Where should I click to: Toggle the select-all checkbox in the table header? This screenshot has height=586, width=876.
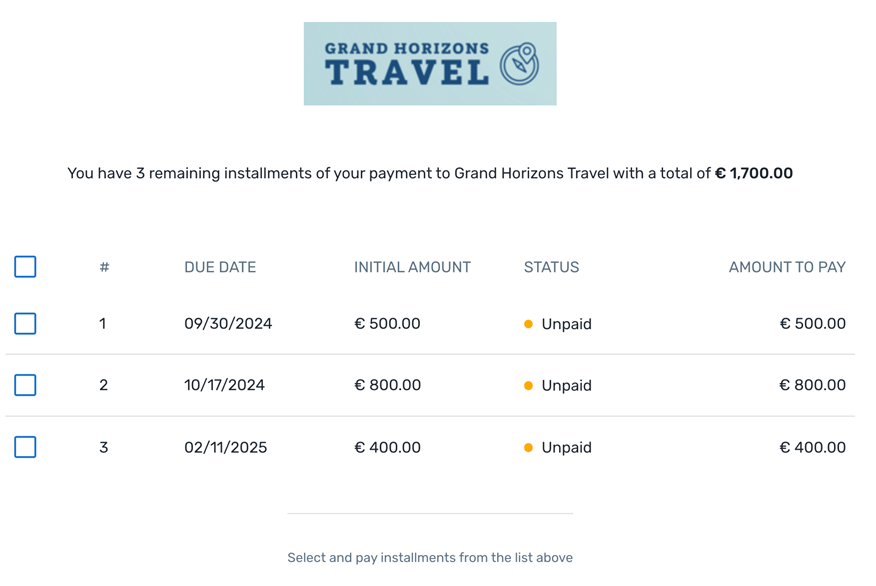[26, 267]
